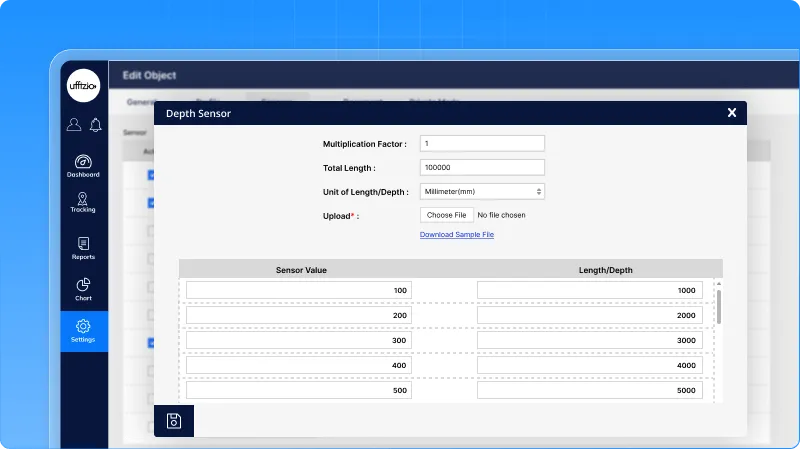Select the Length/Depth 1000 field
The image size is (800, 449).
589,290
